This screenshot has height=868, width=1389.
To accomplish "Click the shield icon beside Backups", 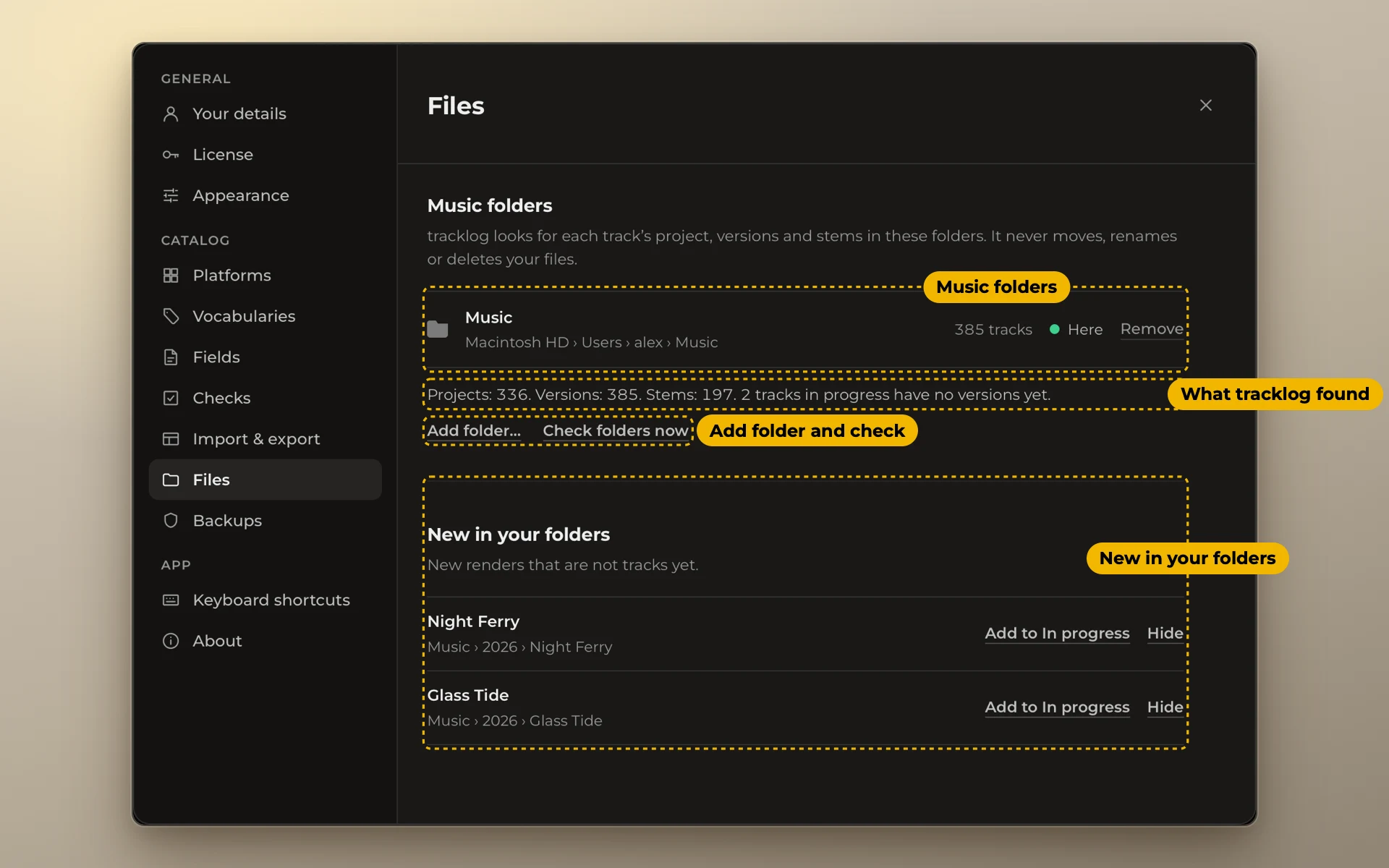I will tap(171, 521).
